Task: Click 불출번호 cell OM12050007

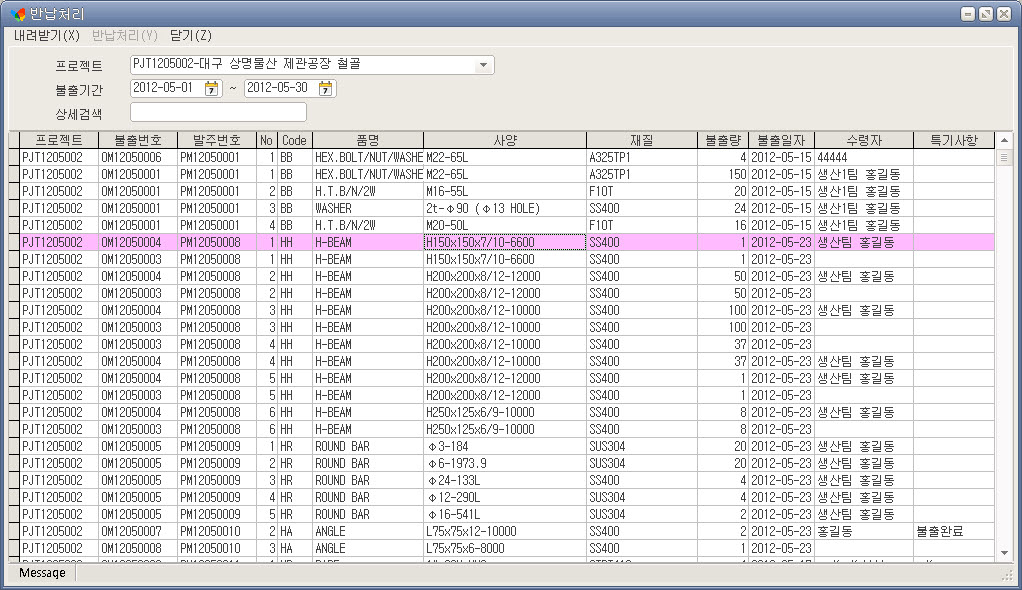Action: pyautogui.click(x=138, y=531)
